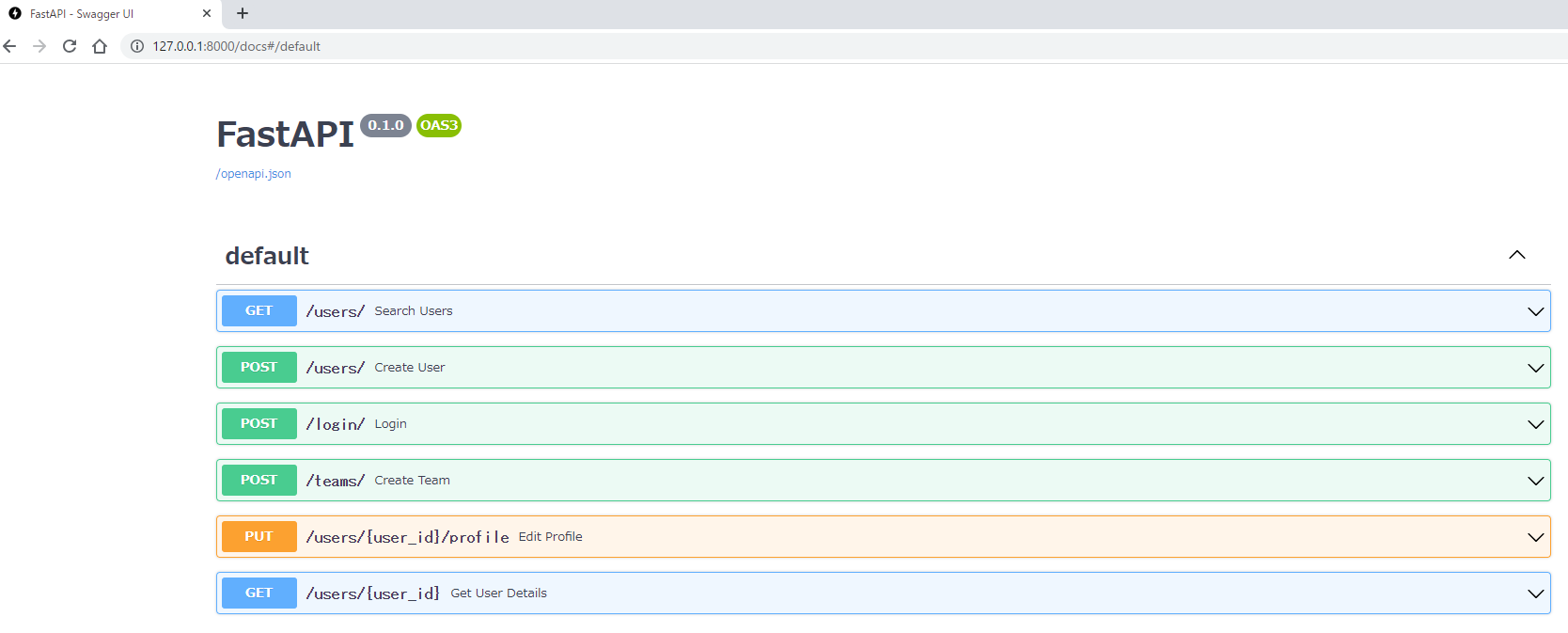Expand GET /users/ Search Users chevron

pyautogui.click(x=1536, y=311)
